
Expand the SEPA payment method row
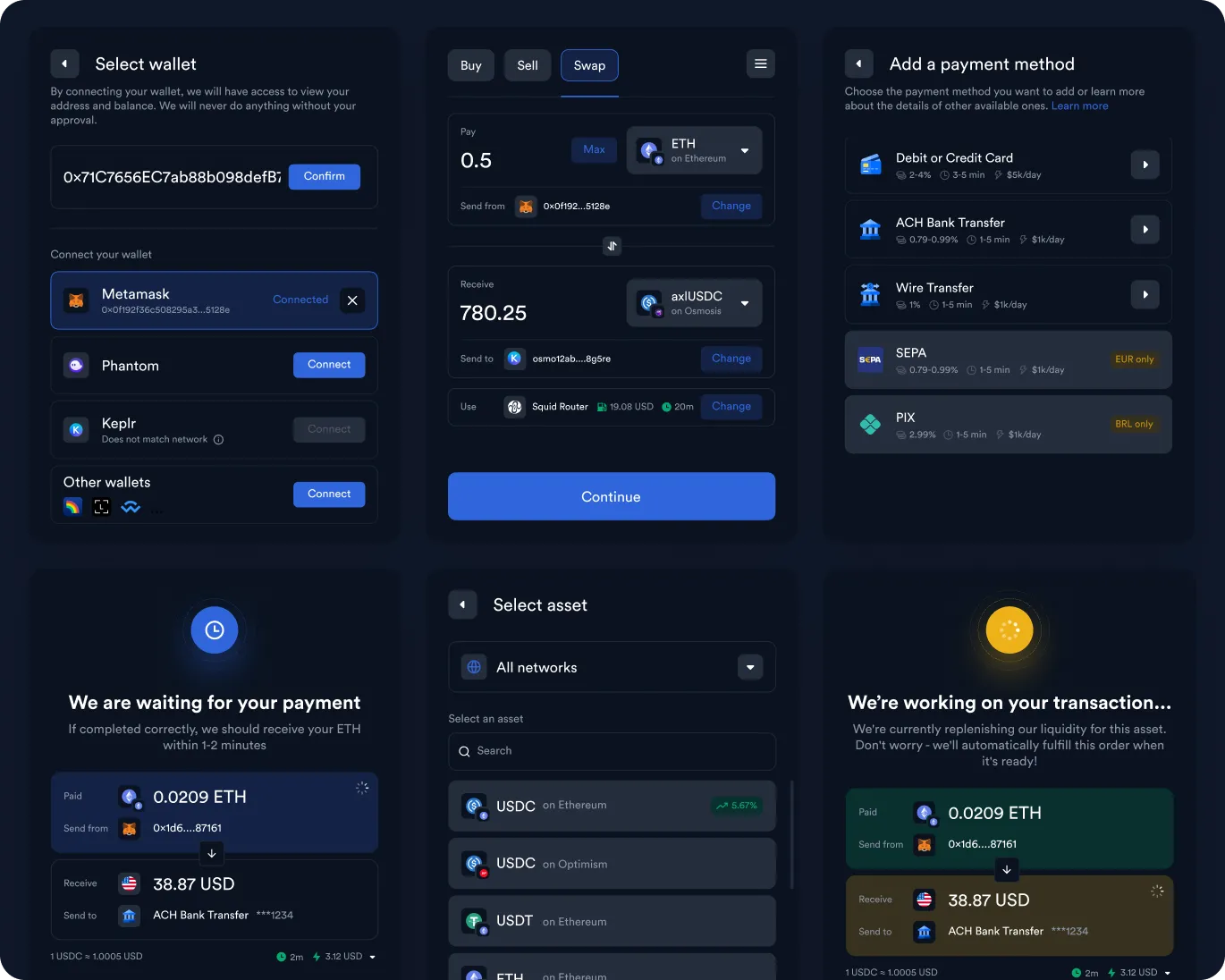(1008, 359)
